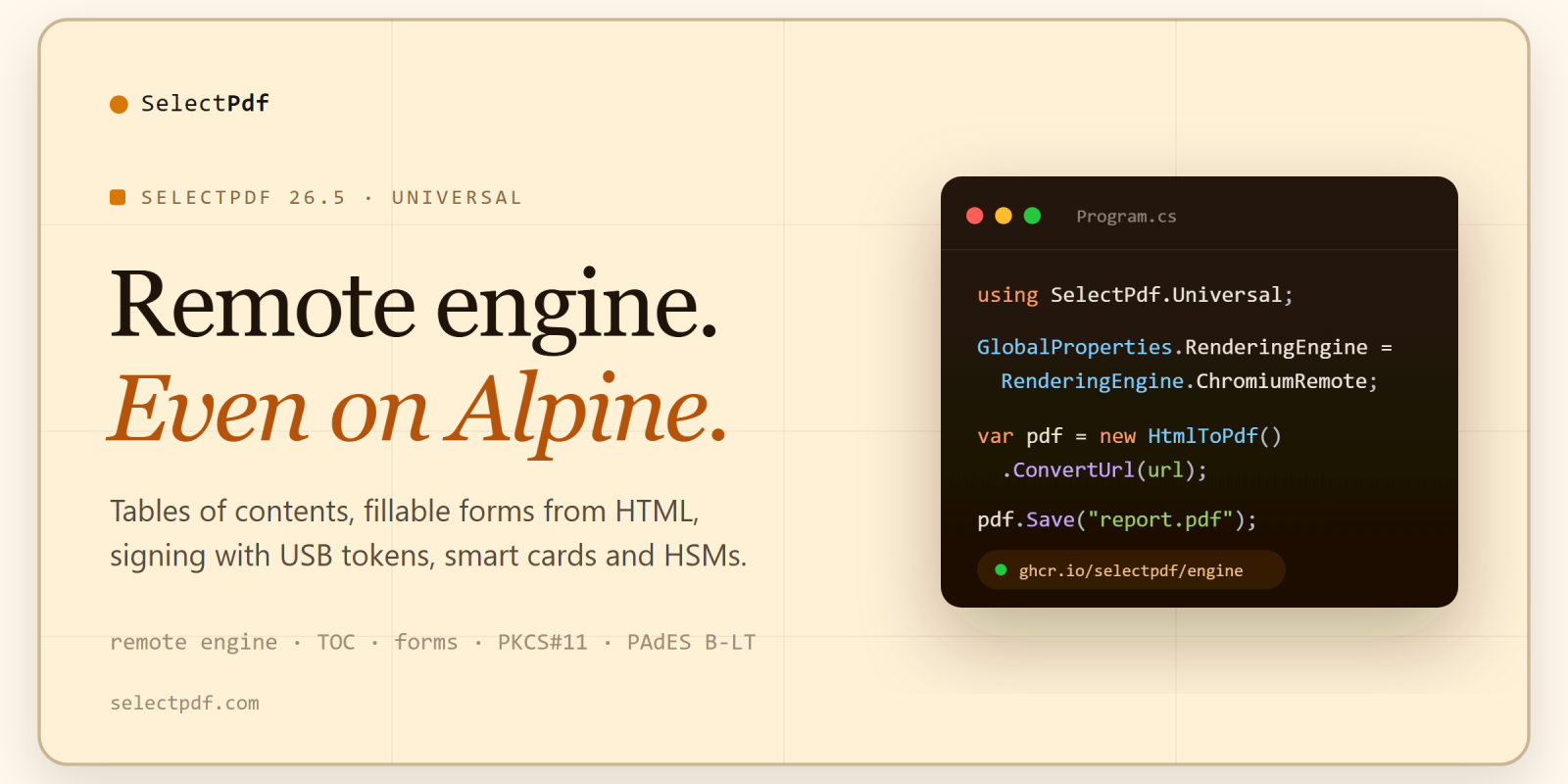This screenshot has width=1568, height=784.
Task: Click the 'remote engine' tag
Action: coord(193,642)
